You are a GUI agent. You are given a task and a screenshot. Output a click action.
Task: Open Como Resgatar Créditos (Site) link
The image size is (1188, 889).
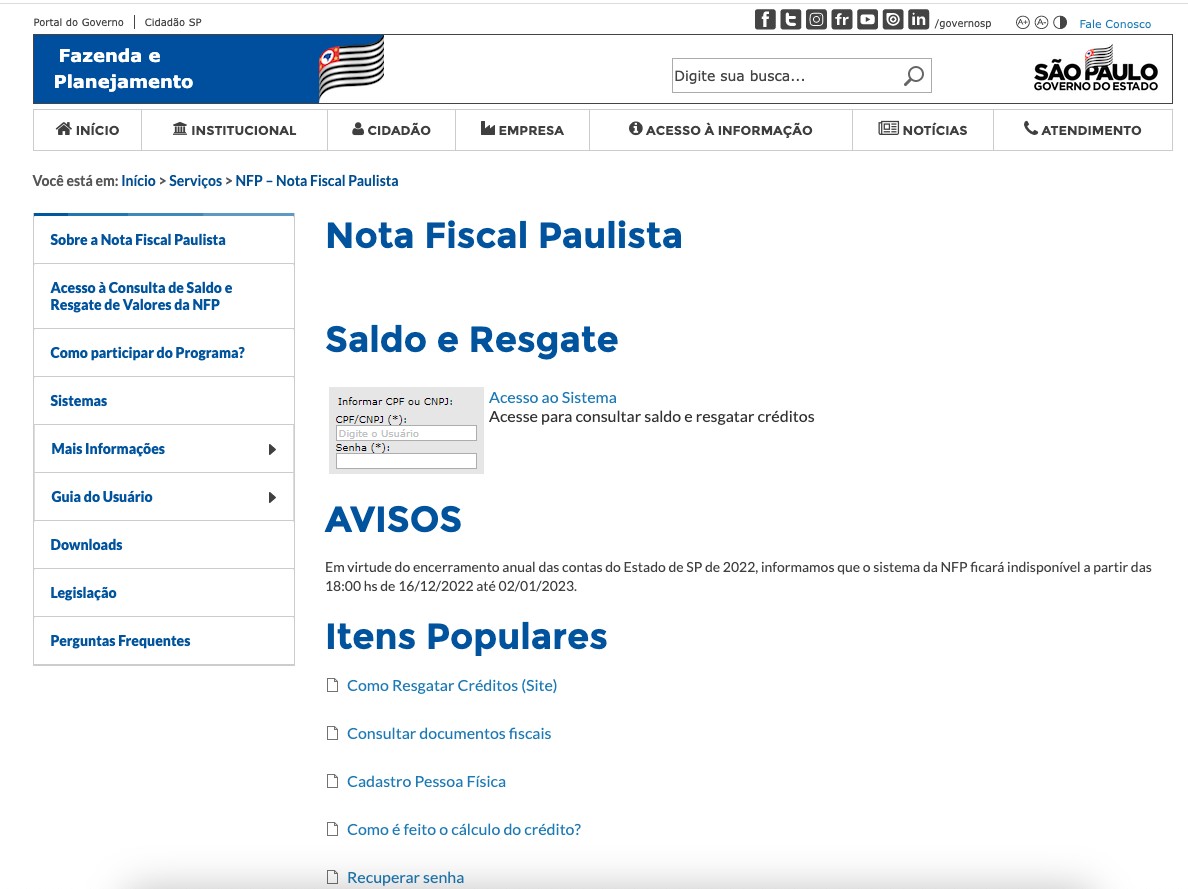click(x=452, y=685)
